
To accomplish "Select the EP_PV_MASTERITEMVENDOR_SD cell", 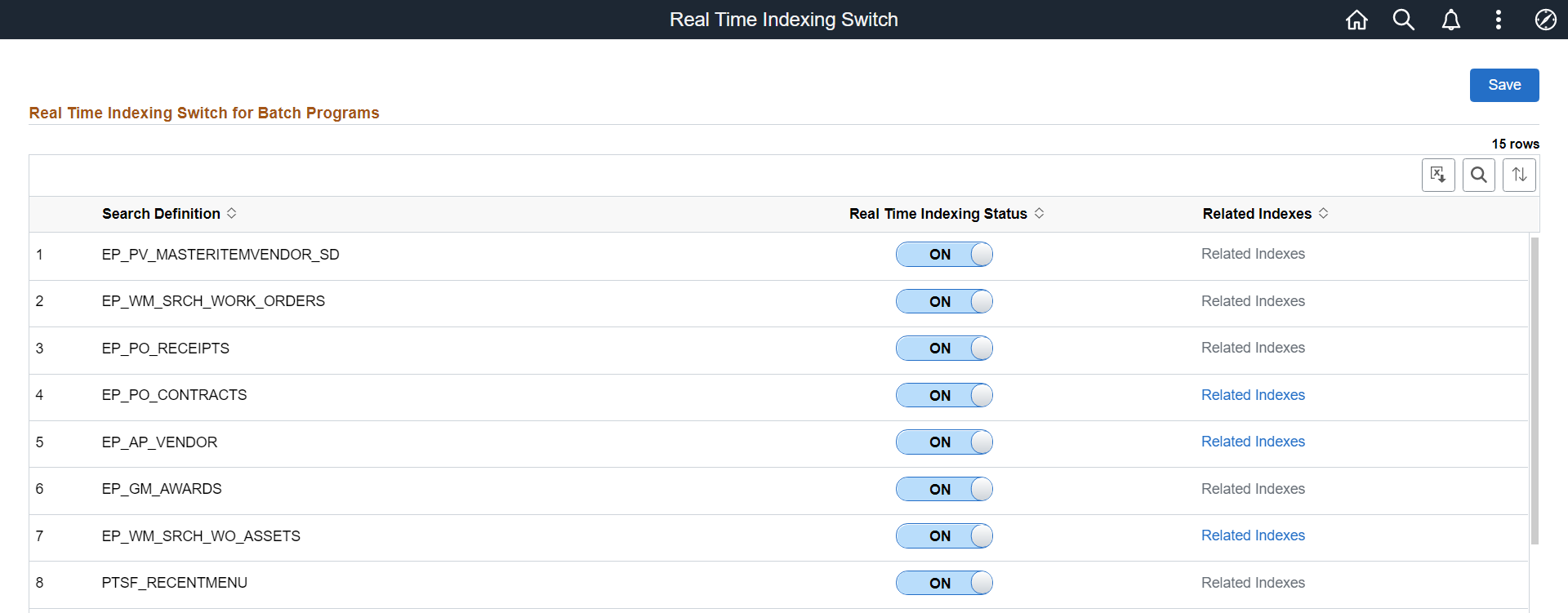I will tap(220, 255).
